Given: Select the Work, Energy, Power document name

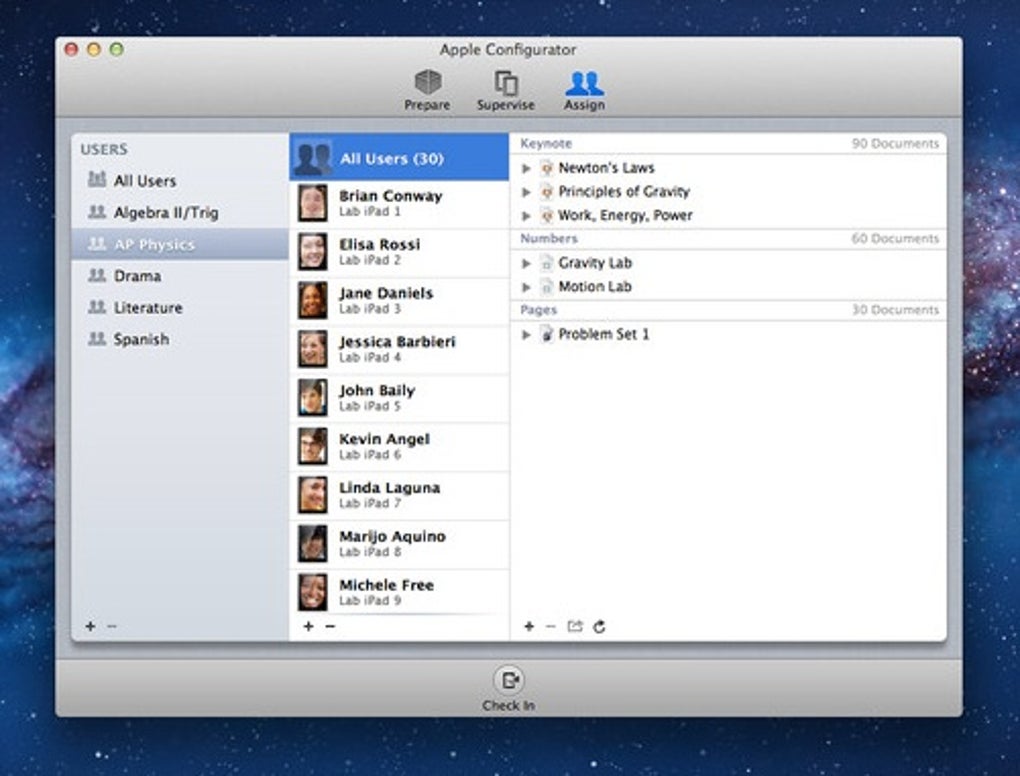Looking at the screenshot, I should [x=625, y=215].
